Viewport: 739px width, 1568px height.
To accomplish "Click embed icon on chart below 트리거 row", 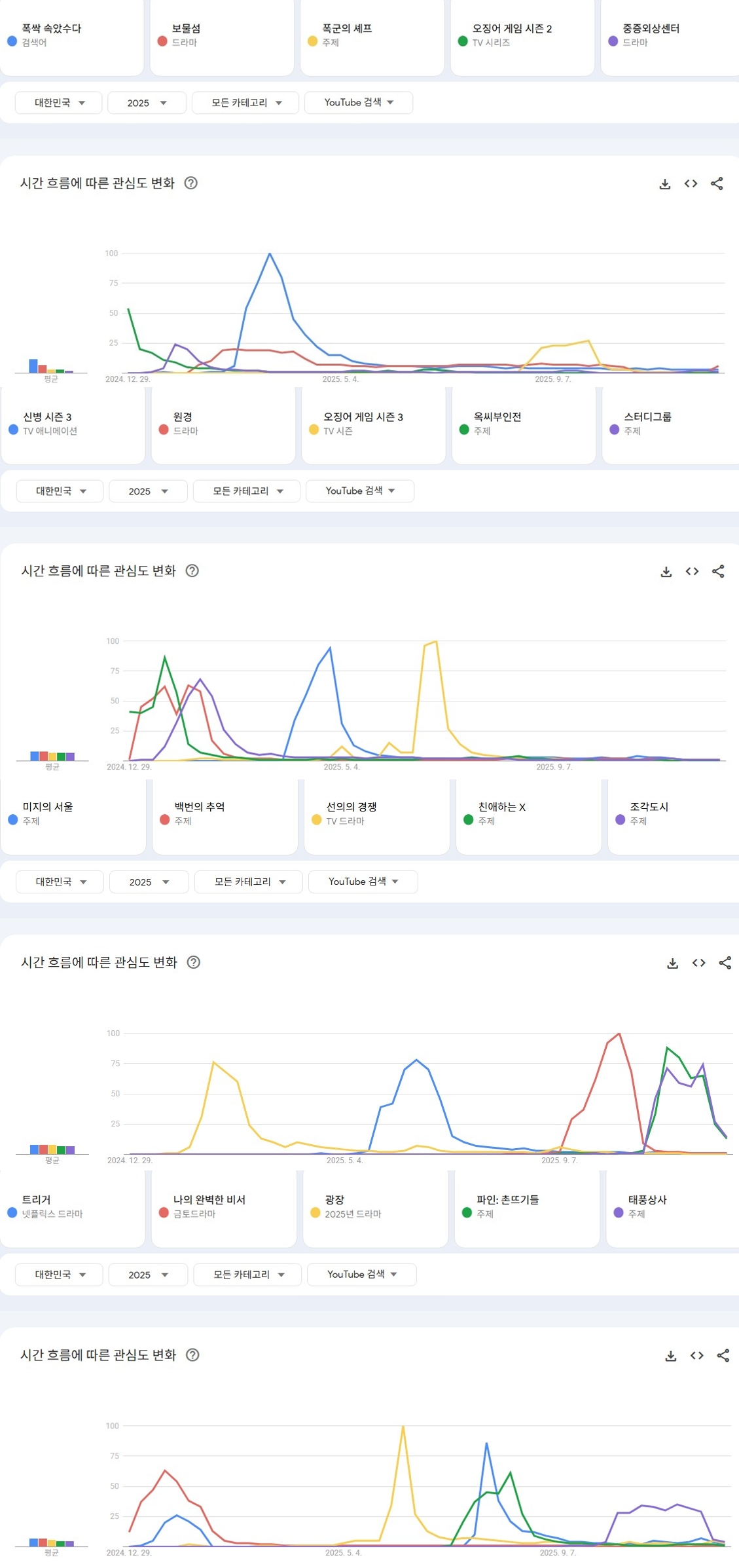I will (696, 1356).
